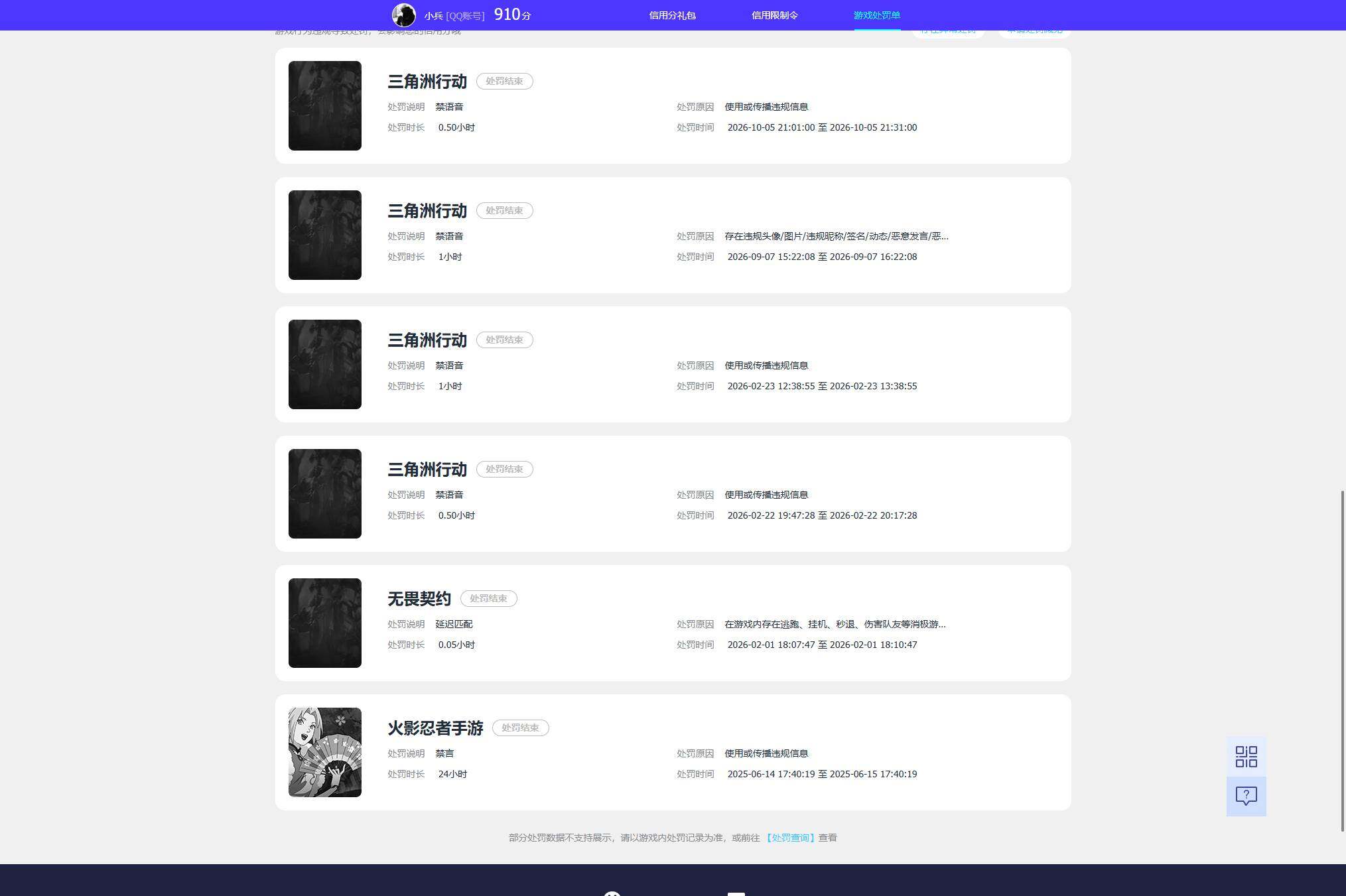Click truncated reason 在游戏内存在逃跑、挂机…

(835, 624)
